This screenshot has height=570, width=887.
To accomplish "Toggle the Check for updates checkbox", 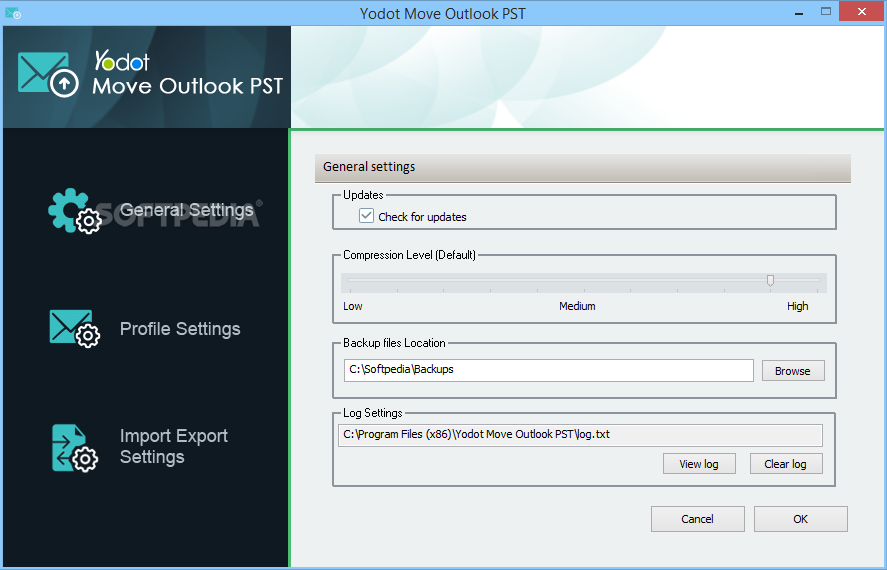I will click(366, 215).
